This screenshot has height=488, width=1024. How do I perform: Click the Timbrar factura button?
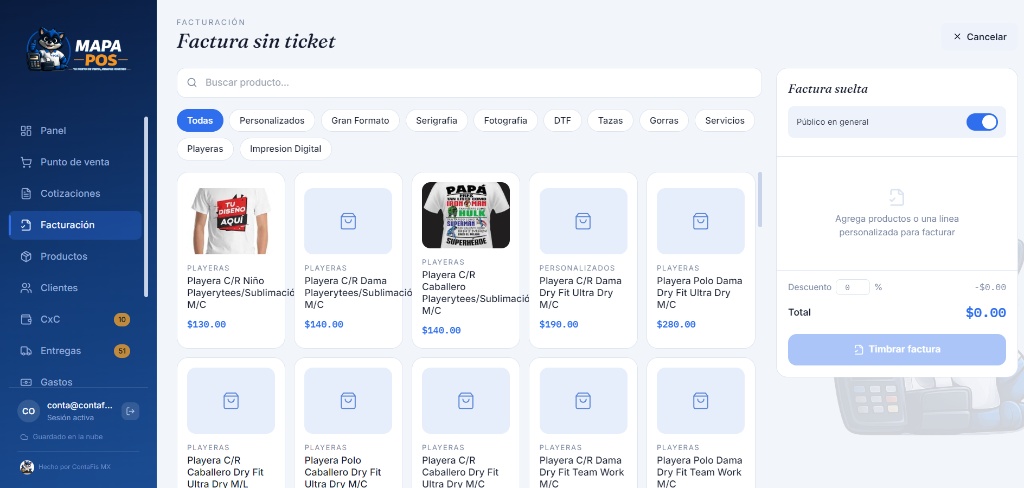(897, 350)
